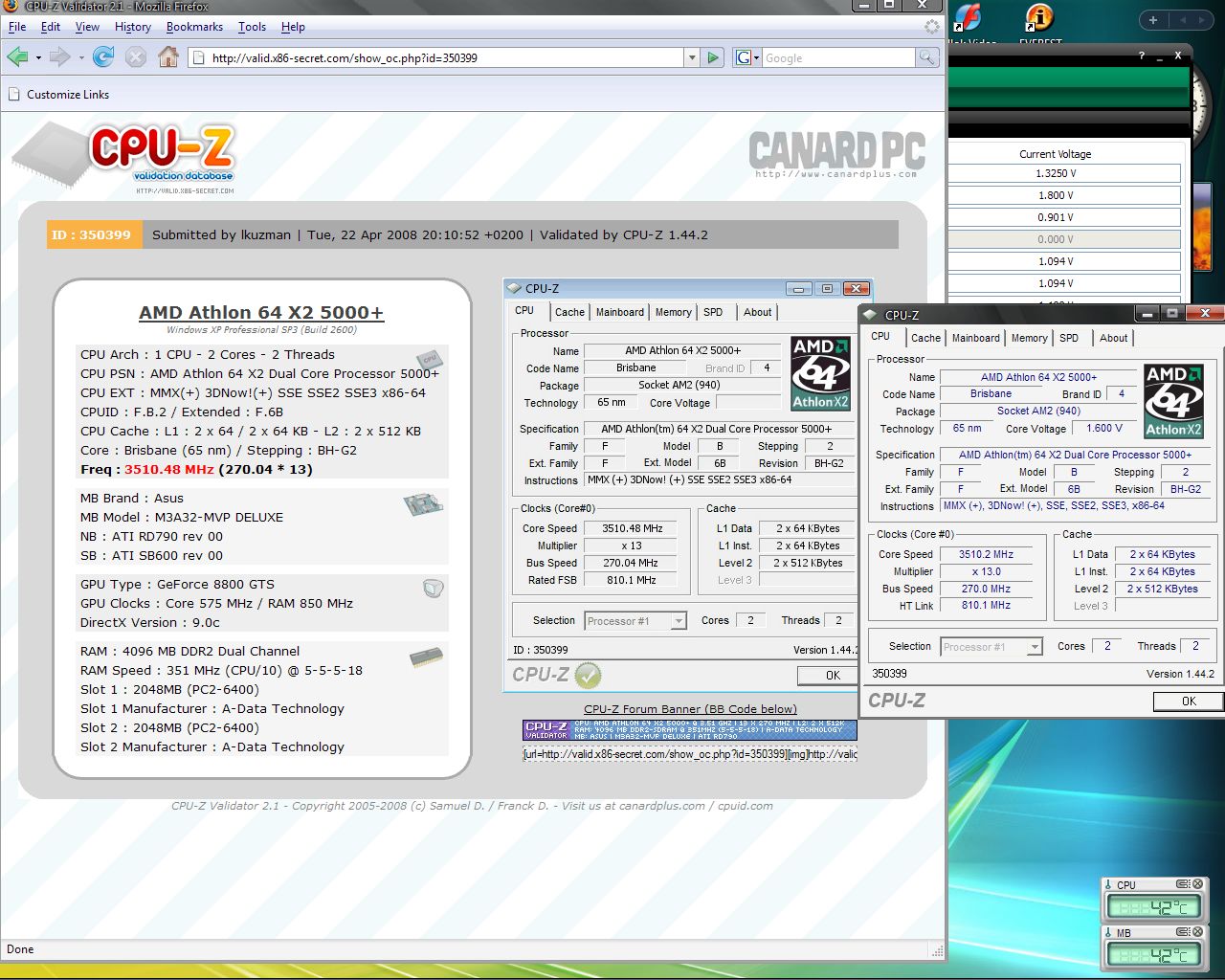Open the Google search engine dropdown
The width and height of the screenshot is (1225, 980).
coord(746,57)
